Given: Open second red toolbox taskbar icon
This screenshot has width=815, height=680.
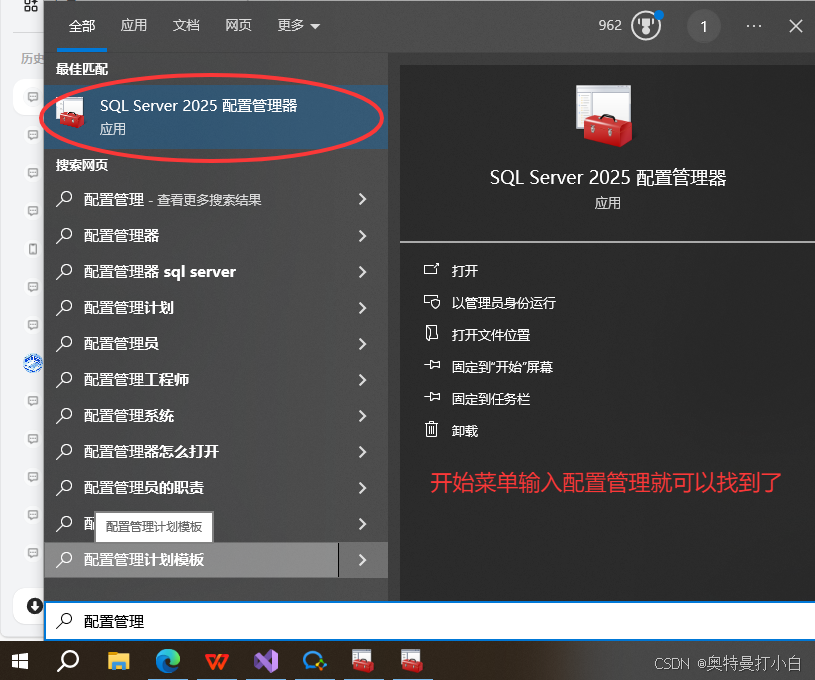Looking at the screenshot, I should pos(412,661).
